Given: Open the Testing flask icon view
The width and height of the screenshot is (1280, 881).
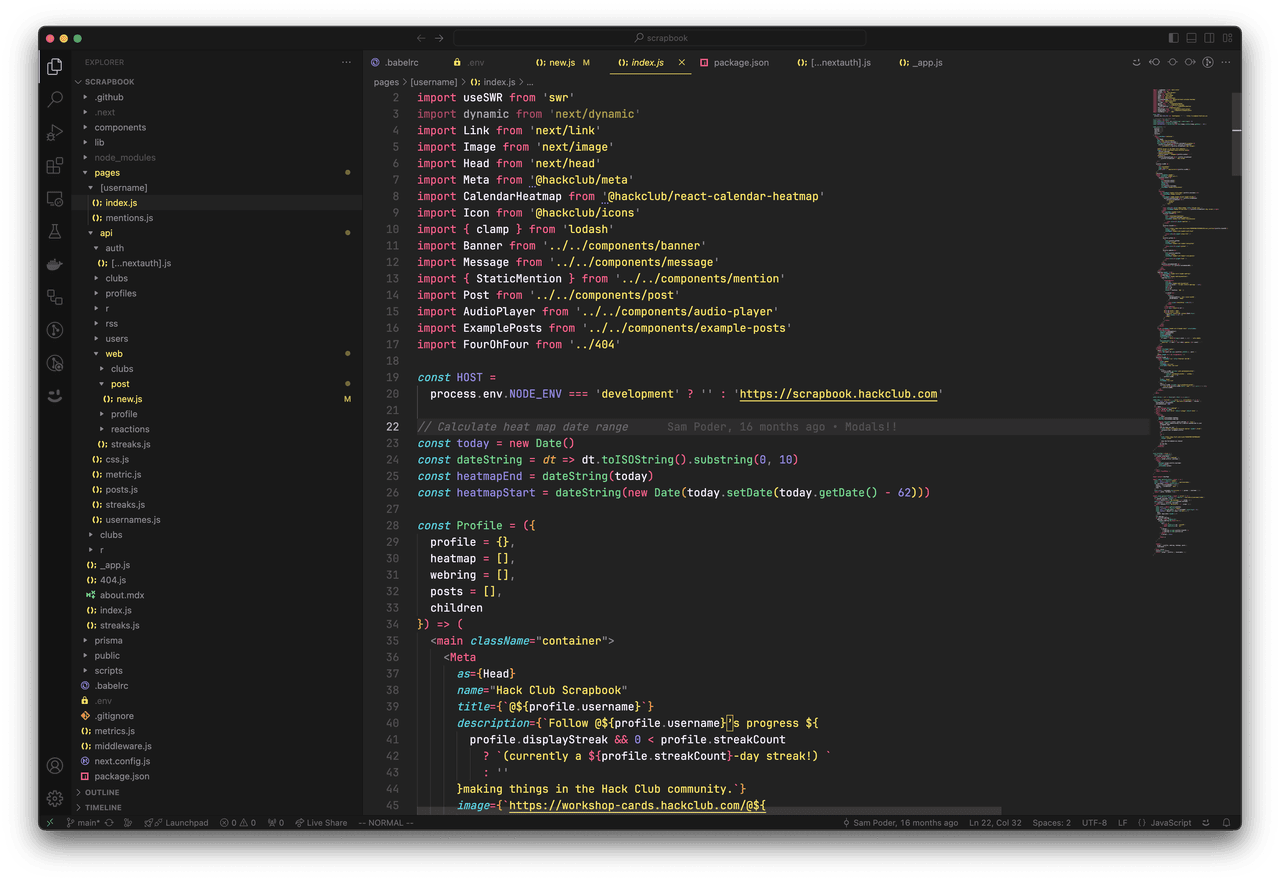Looking at the screenshot, I should 55,231.
